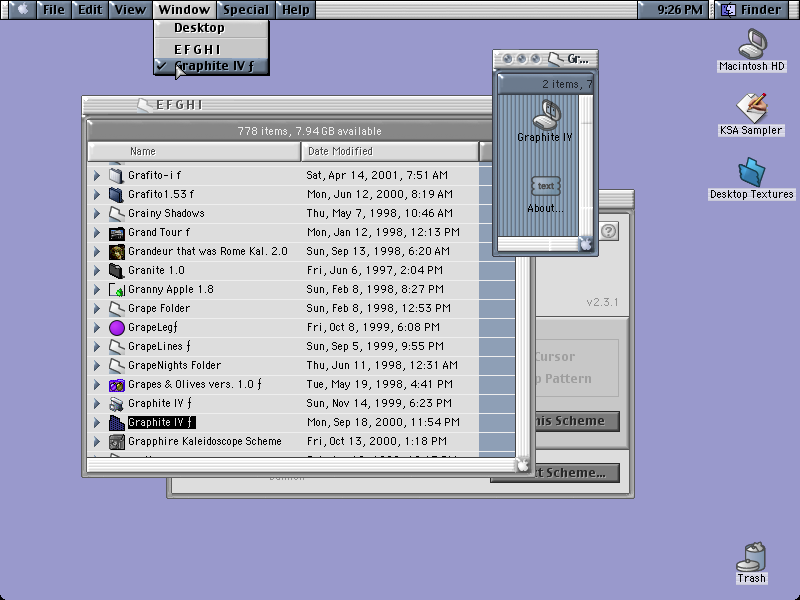Viewport: 800px width, 600px height.
Task: Sort list by Date Modified header
Action: point(390,152)
